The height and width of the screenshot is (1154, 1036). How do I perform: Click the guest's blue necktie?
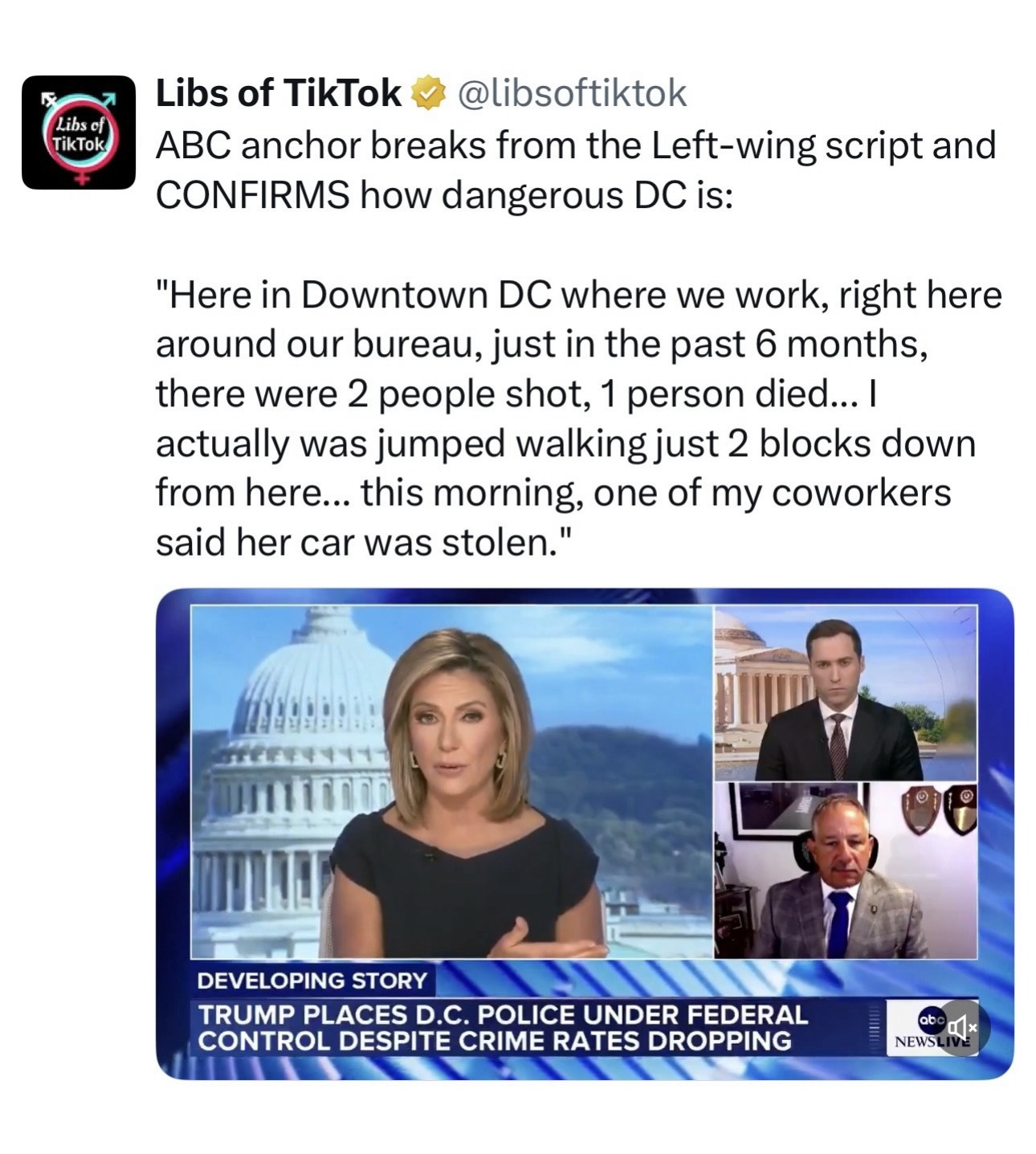point(838,924)
